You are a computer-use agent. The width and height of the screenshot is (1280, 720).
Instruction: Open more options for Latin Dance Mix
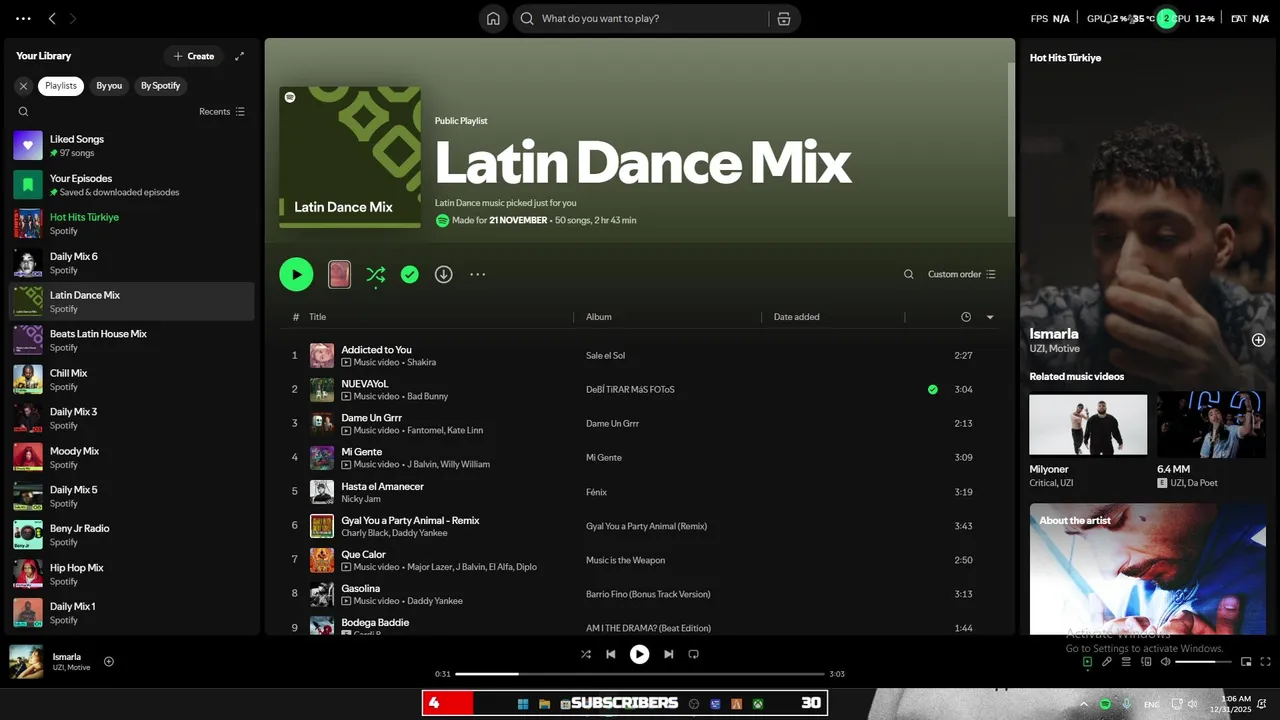tap(478, 274)
